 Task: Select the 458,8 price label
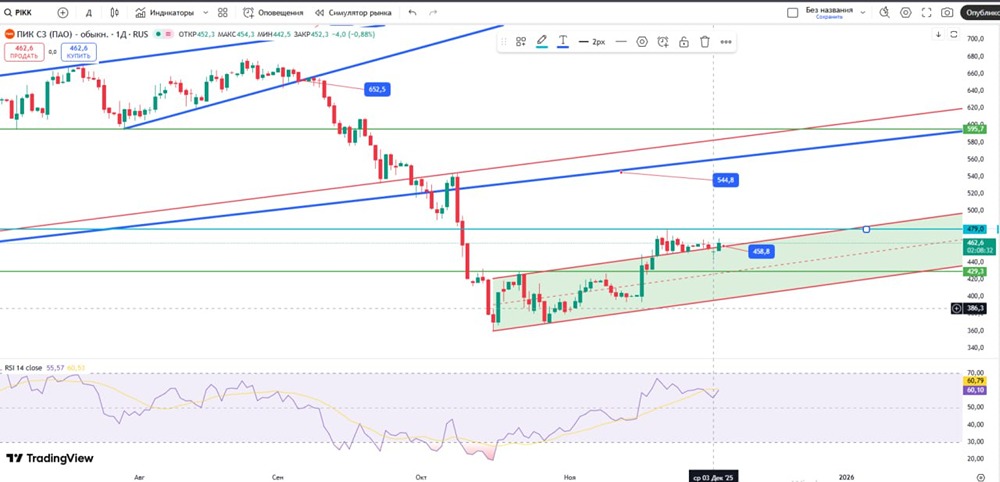pyautogui.click(x=761, y=252)
